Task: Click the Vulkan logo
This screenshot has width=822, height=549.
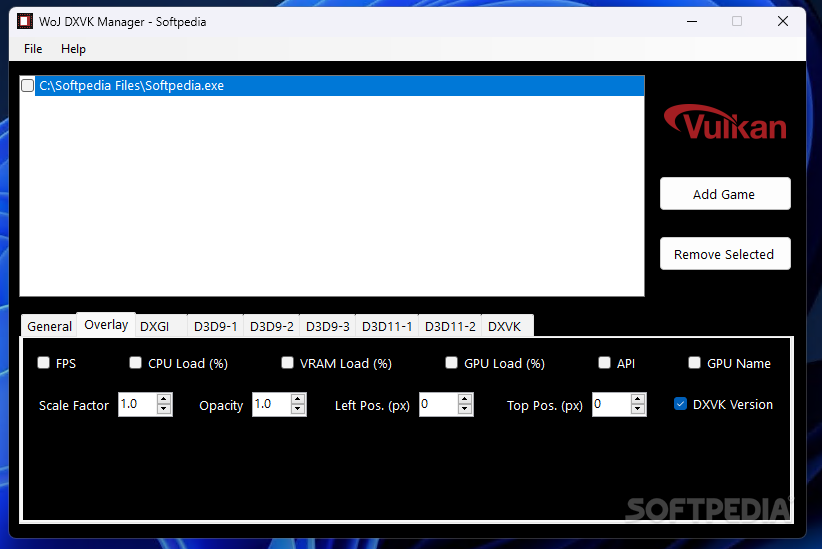Action: click(x=725, y=122)
